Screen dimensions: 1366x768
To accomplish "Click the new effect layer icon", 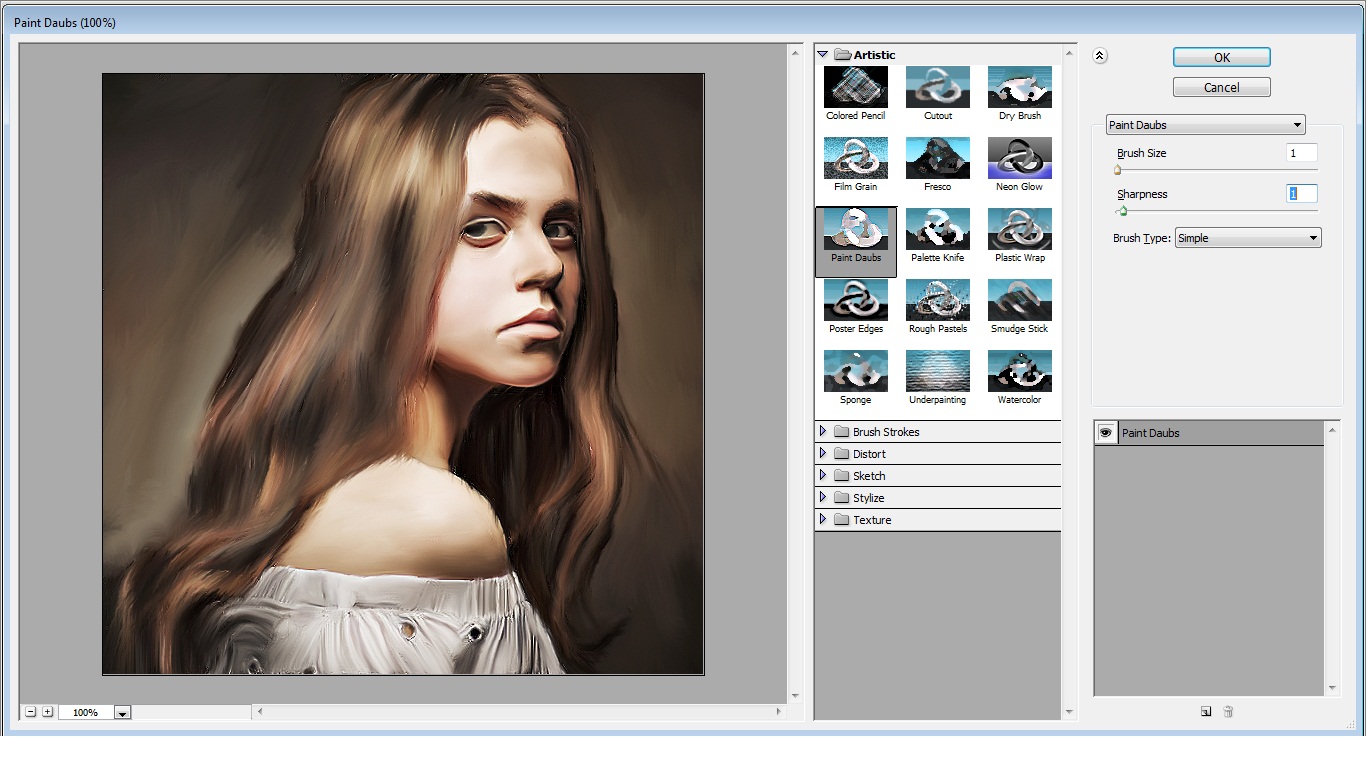I will [1206, 712].
